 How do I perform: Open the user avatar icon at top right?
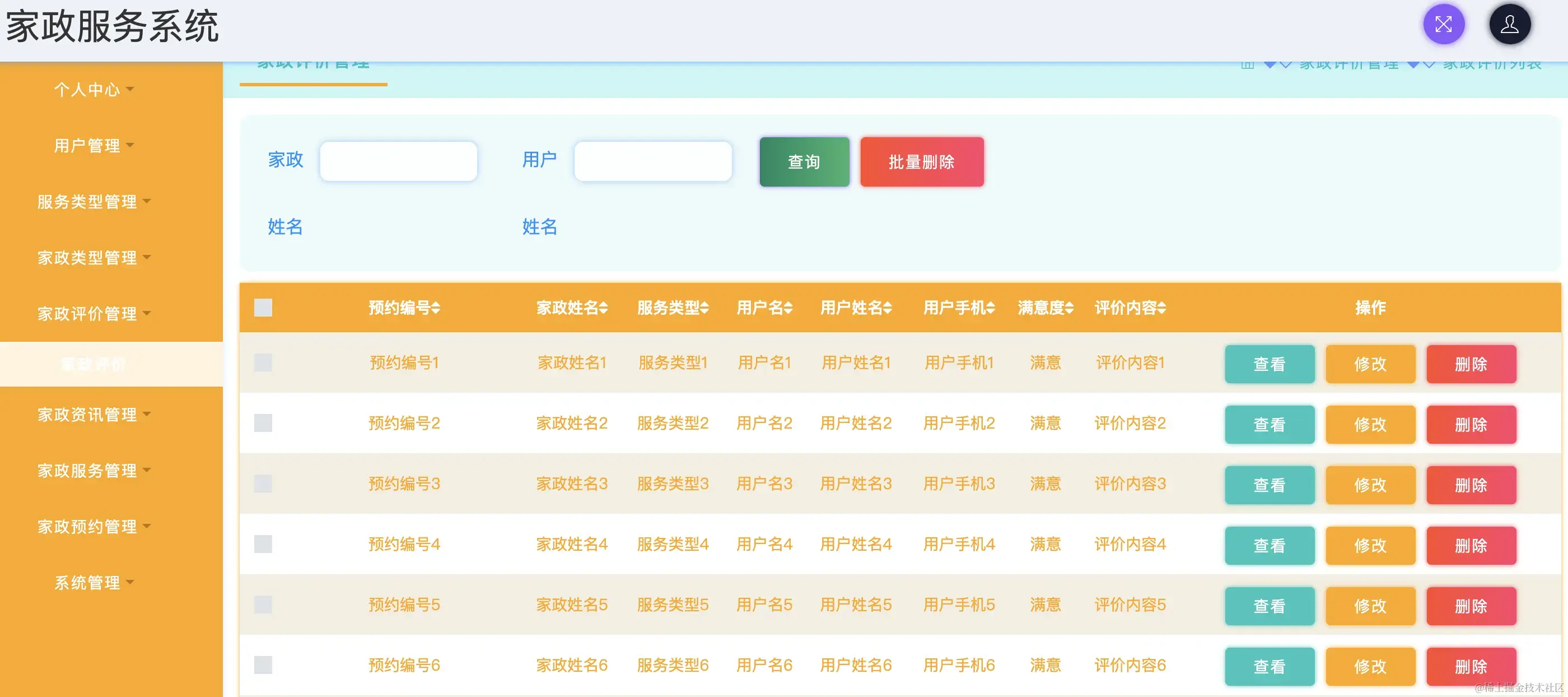coord(1510,24)
